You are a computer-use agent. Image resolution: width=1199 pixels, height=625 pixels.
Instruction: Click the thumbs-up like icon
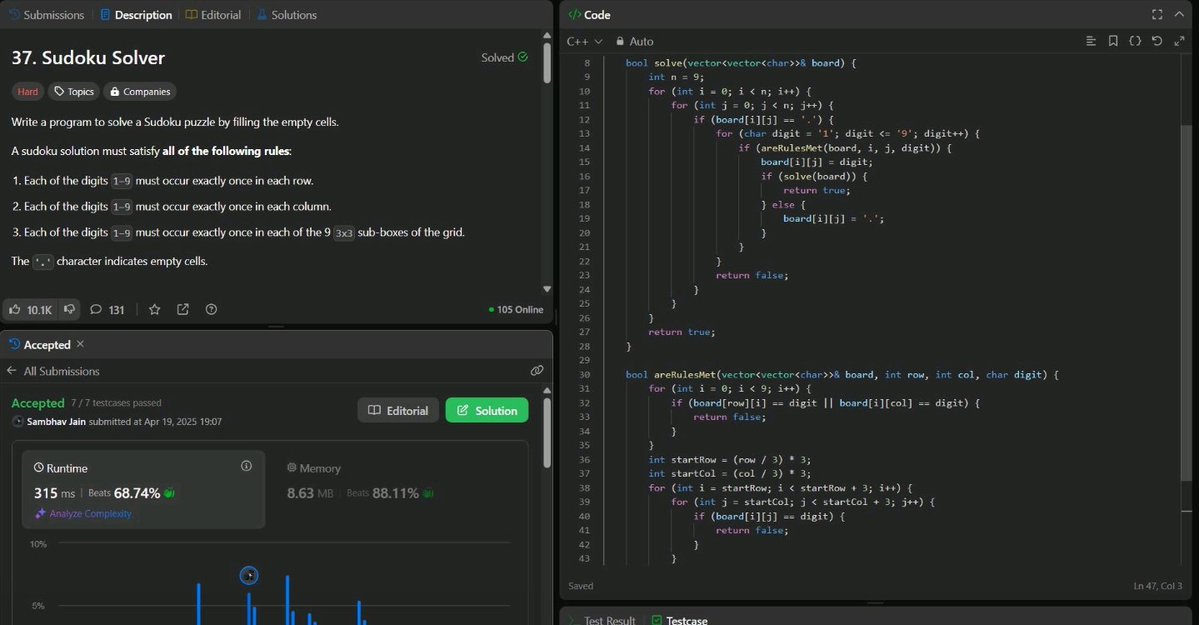[15, 309]
